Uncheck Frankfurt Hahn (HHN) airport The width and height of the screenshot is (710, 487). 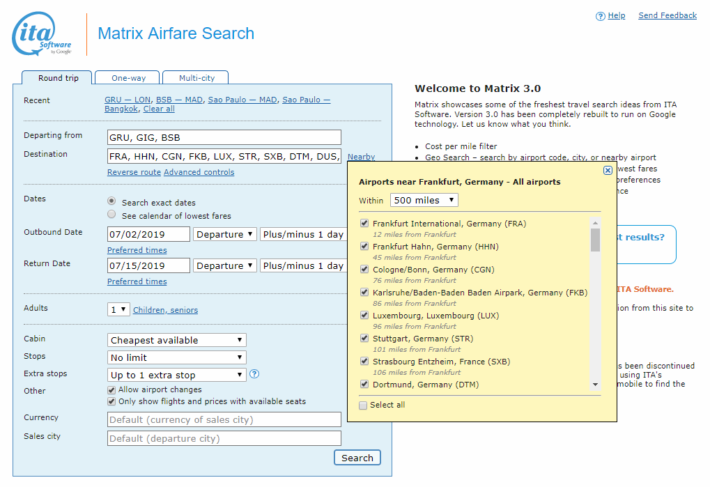[x=364, y=246]
